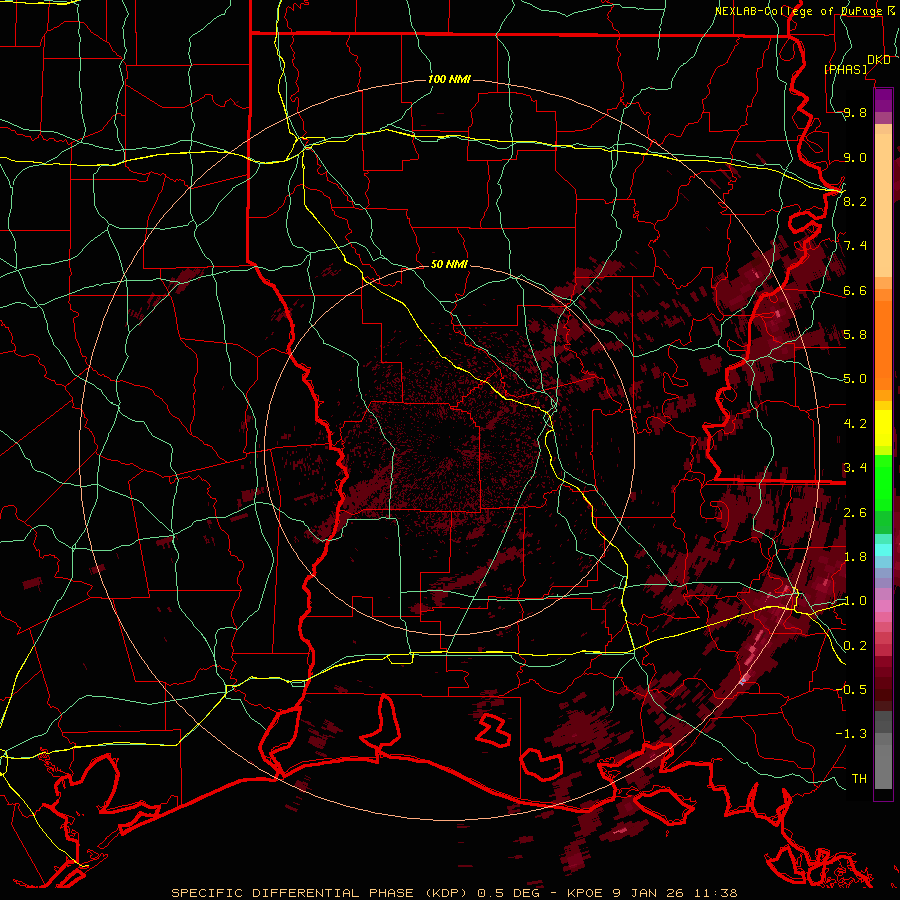Pick the yellow segment of the color bar
Image resolution: width=900 pixels, height=900 pixels.
(x=883, y=428)
